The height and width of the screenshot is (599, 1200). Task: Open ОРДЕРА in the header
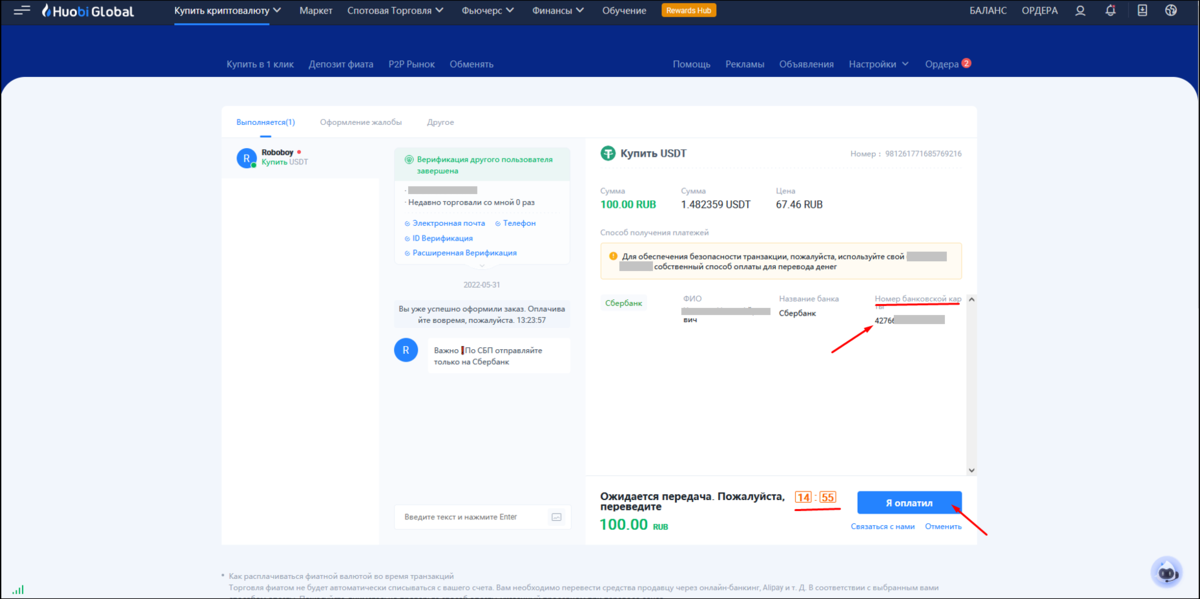click(1040, 11)
